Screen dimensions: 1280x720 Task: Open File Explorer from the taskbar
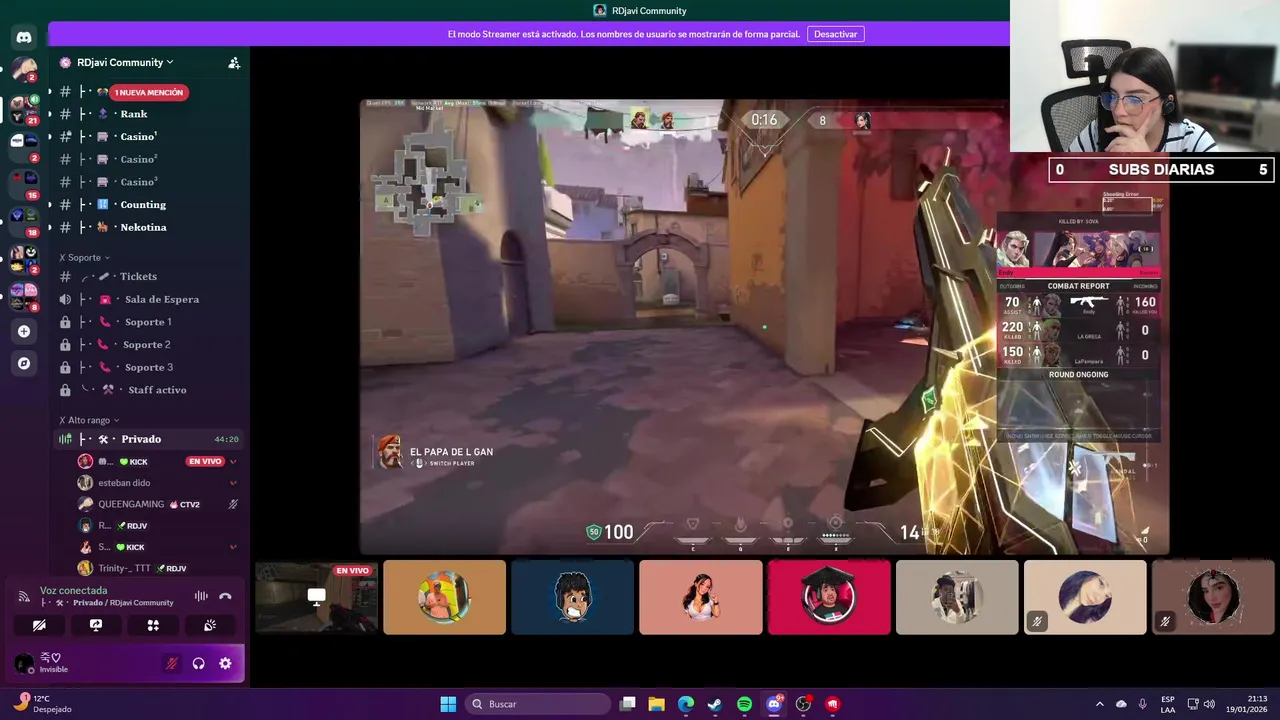(x=657, y=704)
